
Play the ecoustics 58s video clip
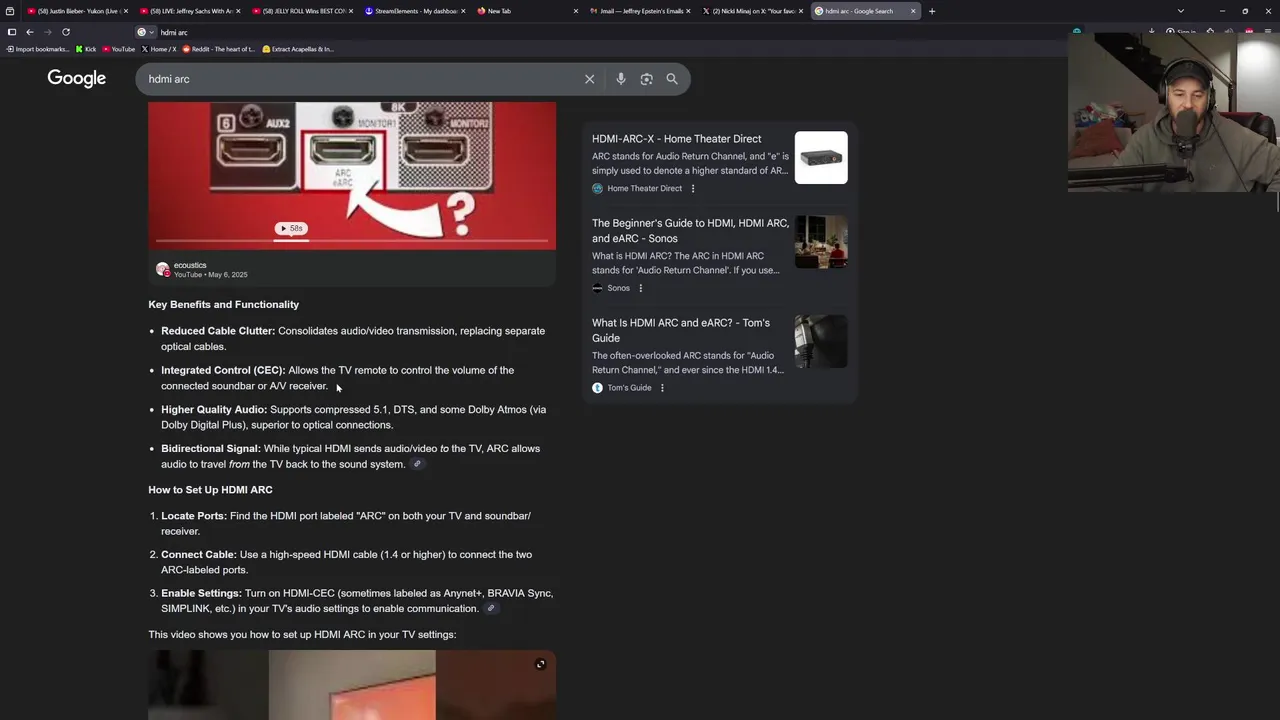coord(291,228)
